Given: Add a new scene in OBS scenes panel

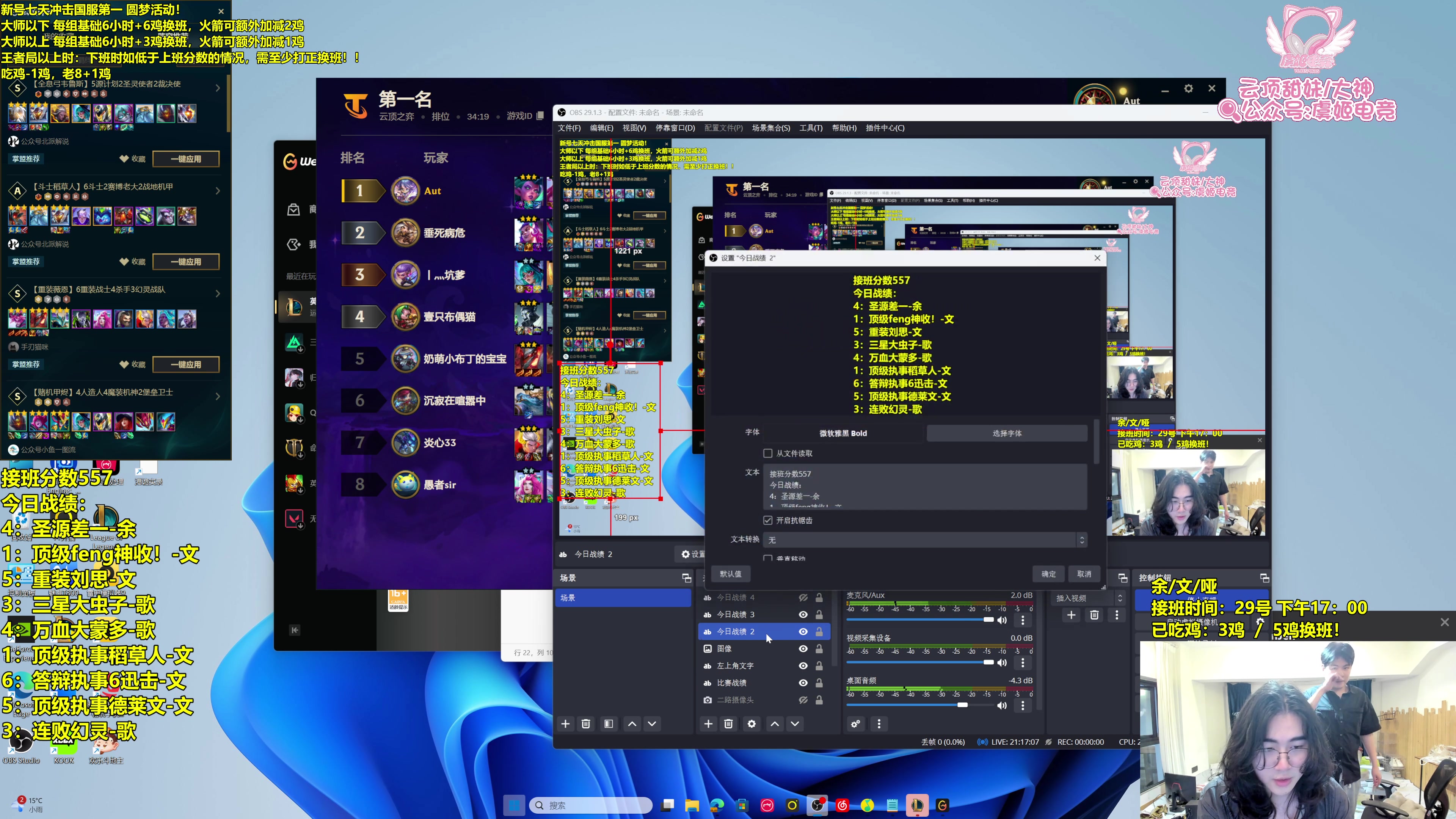Looking at the screenshot, I should 565,723.
